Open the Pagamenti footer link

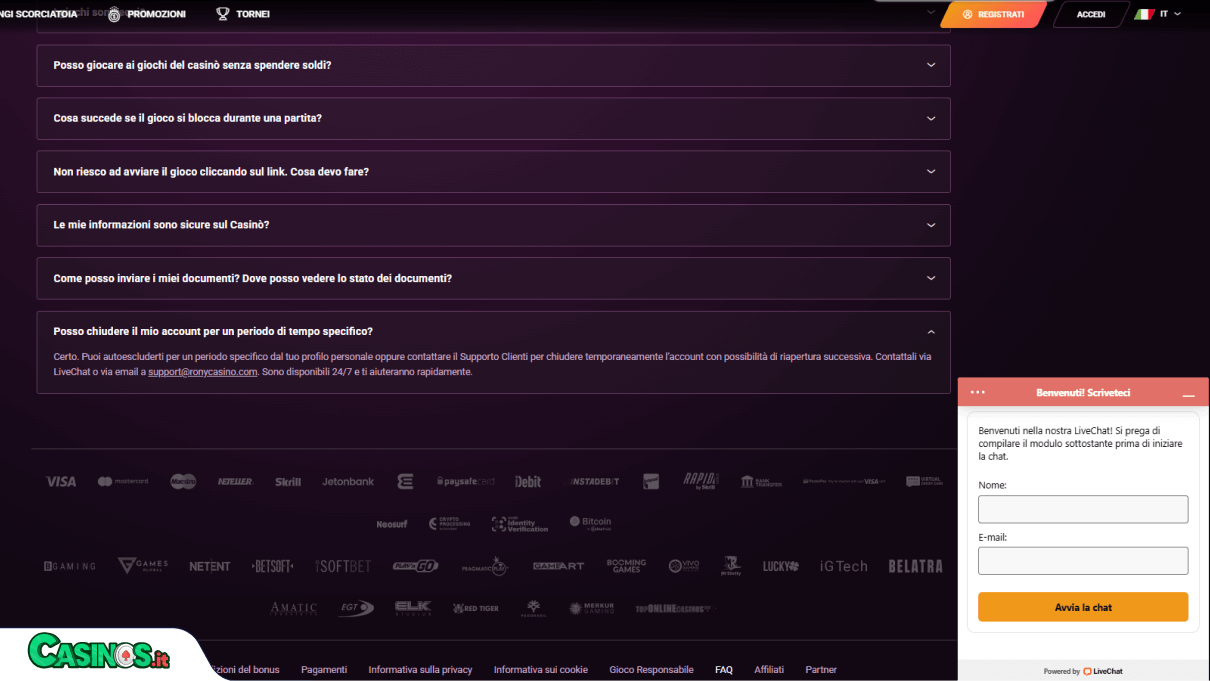324,670
